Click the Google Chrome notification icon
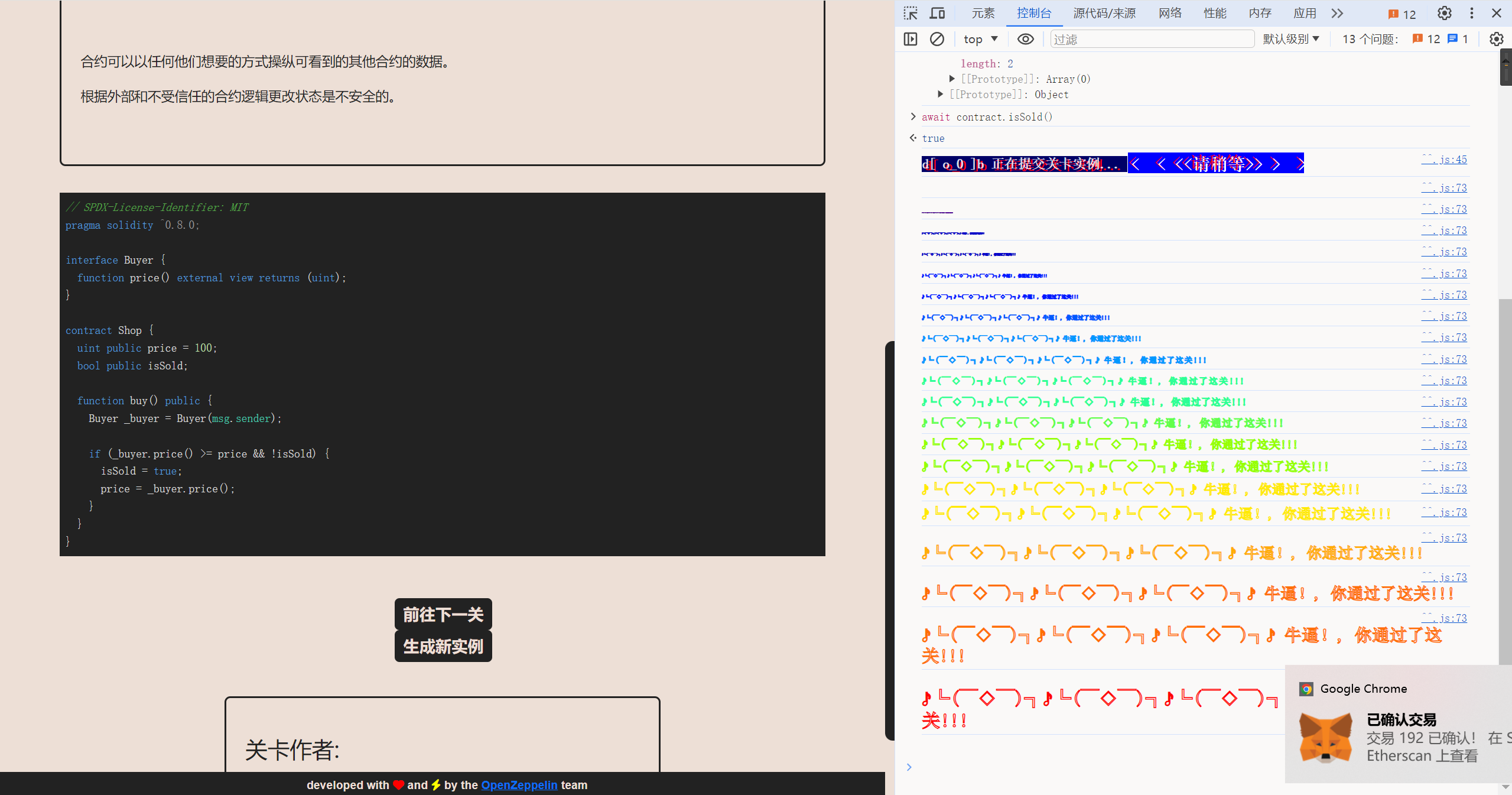 point(1306,689)
